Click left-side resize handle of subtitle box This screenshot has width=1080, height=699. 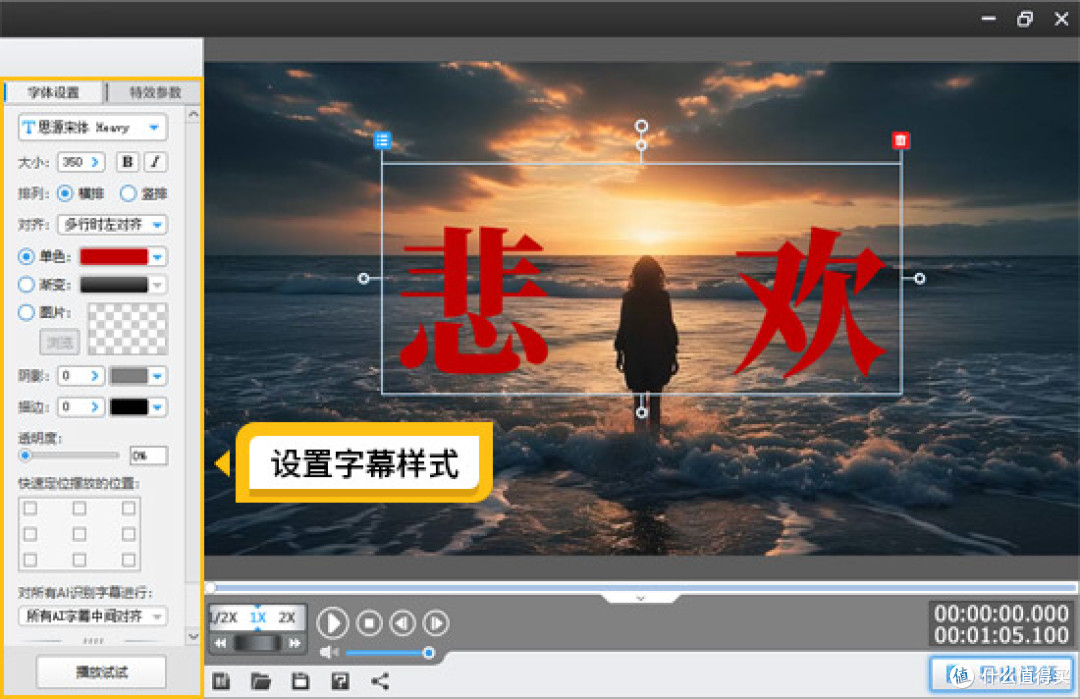click(364, 278)
